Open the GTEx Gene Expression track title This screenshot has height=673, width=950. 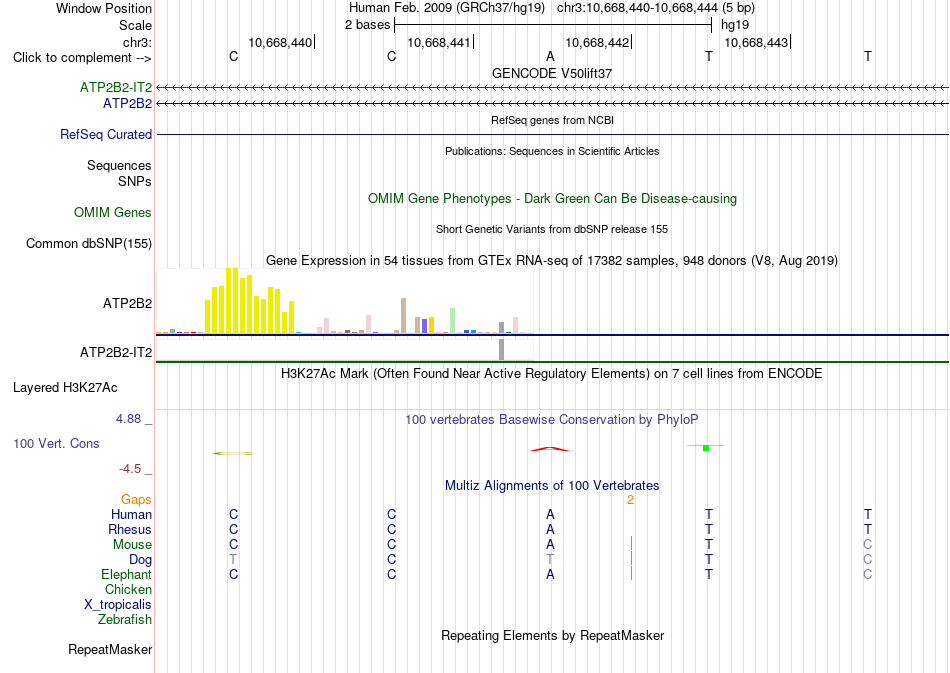coord(552,260)
